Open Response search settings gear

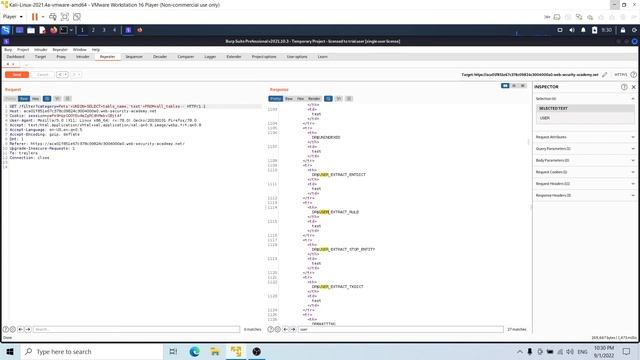278,329
